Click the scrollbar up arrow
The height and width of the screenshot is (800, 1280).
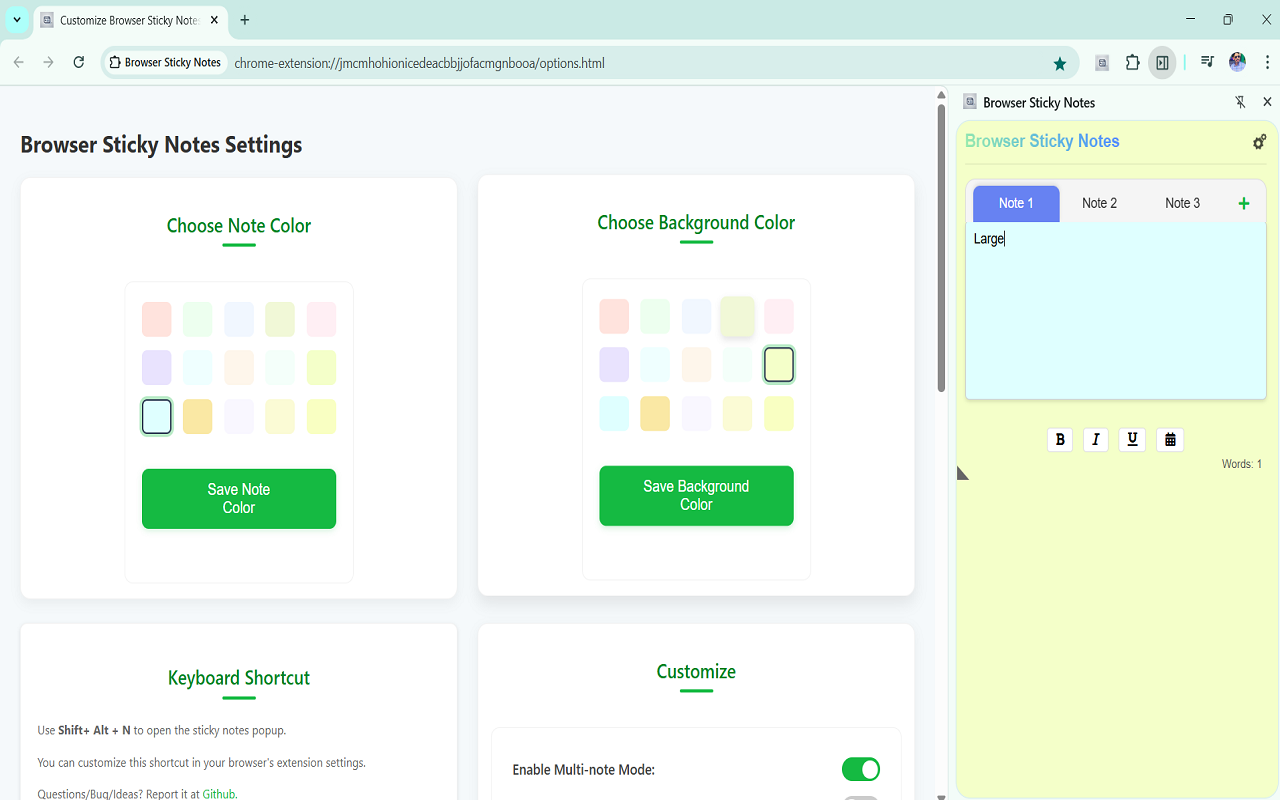[x=941, y=95]
